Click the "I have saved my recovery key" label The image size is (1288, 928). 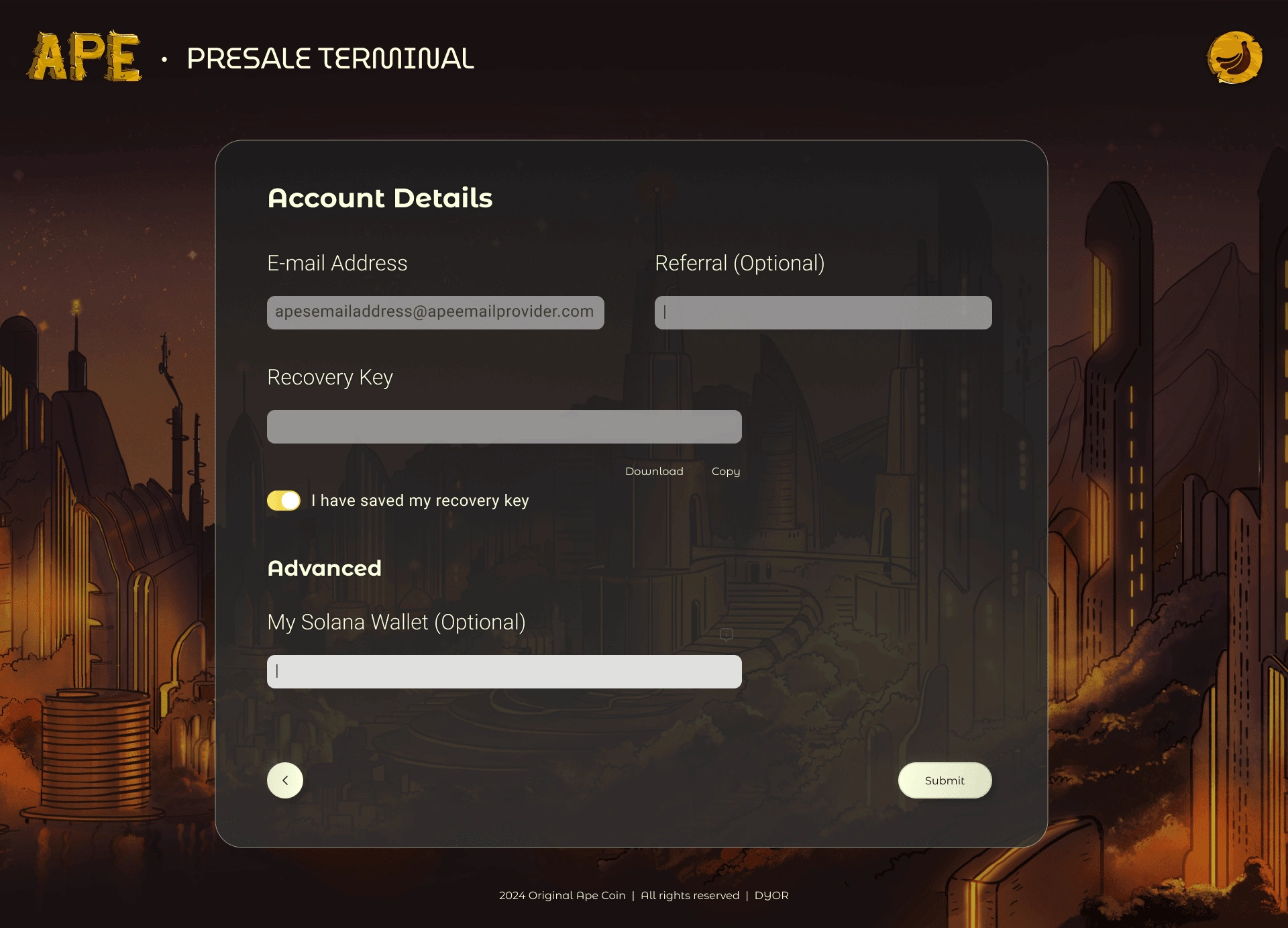(x=420, y=501)
